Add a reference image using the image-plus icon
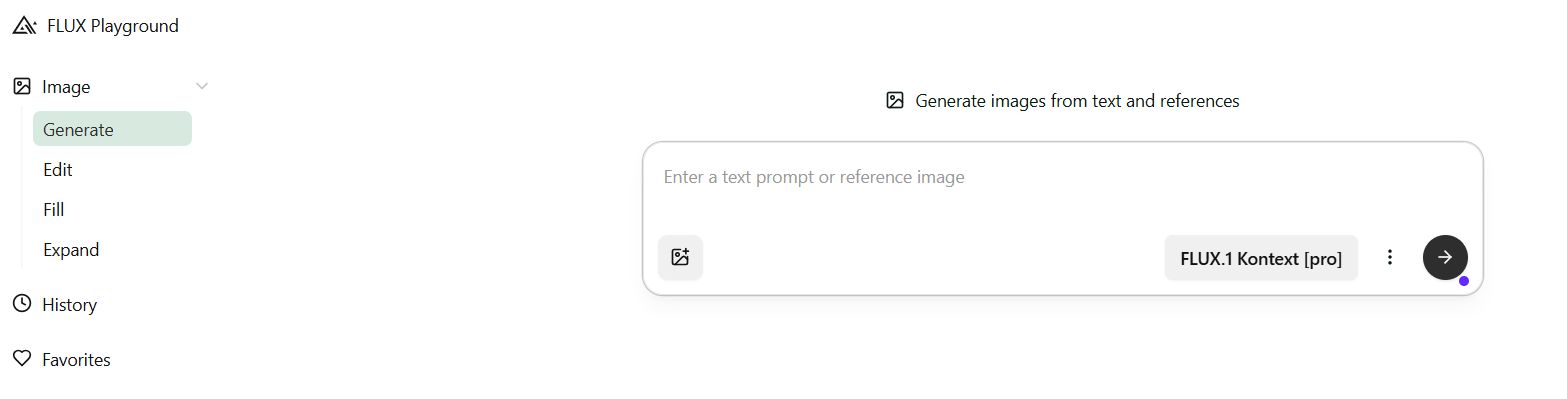This screenshot has height=399, width=1567. [680, 257]
